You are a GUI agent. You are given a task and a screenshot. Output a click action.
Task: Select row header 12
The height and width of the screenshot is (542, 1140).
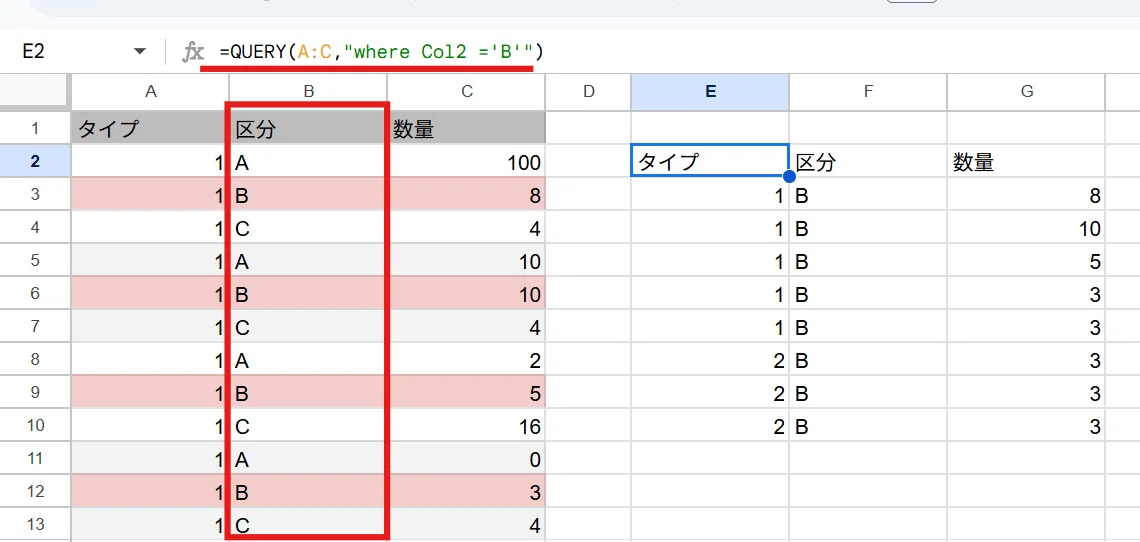coord(35,492)
